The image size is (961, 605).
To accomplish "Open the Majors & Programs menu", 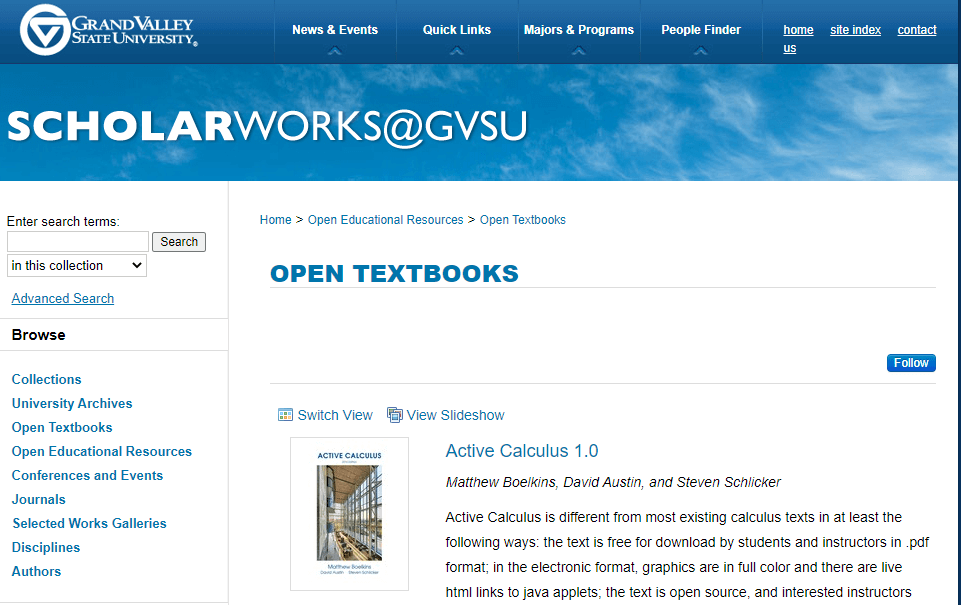I will [x=579, y=30].
